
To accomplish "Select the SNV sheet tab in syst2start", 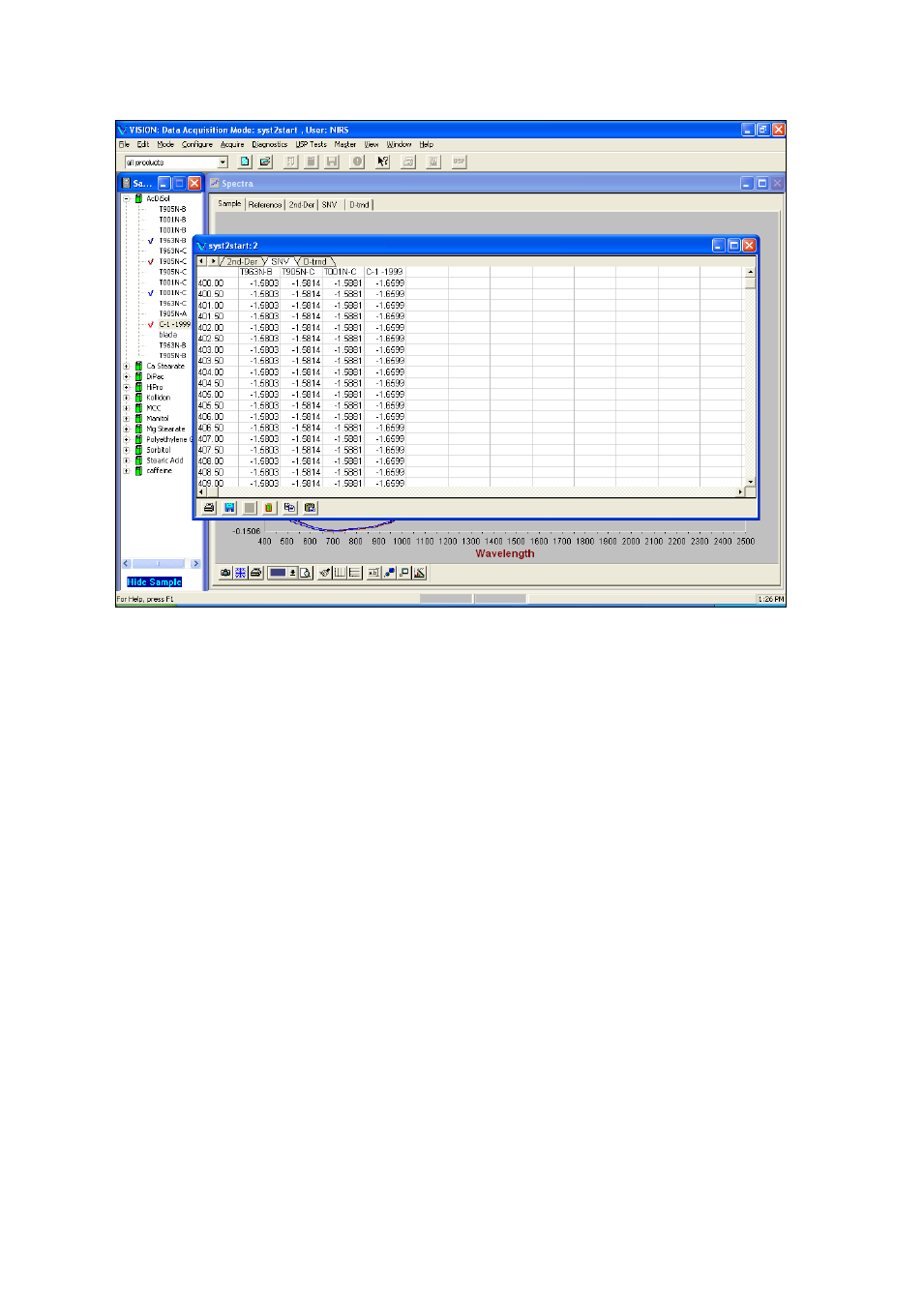I will coord(280,261).
